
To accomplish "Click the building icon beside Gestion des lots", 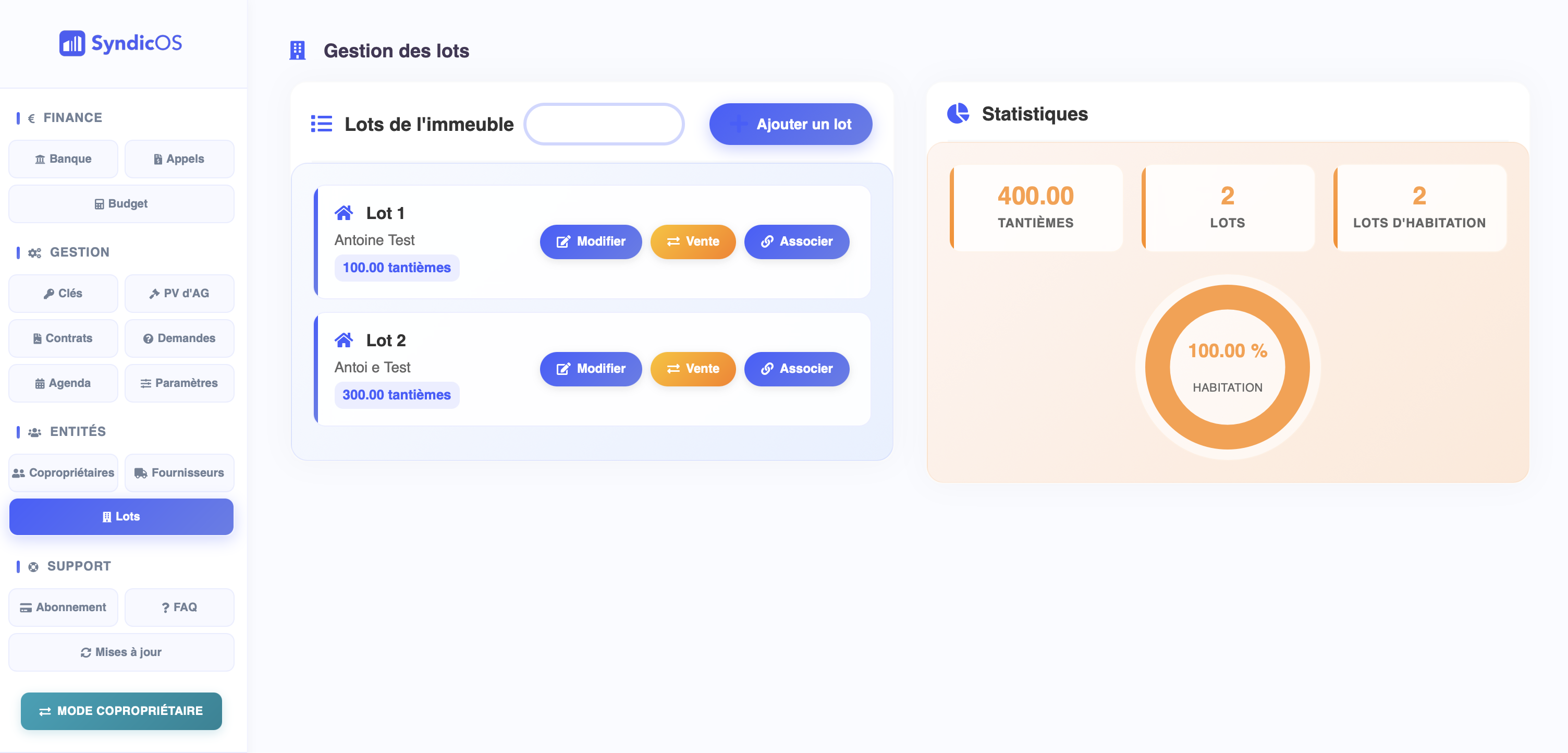I will point(297,51).
